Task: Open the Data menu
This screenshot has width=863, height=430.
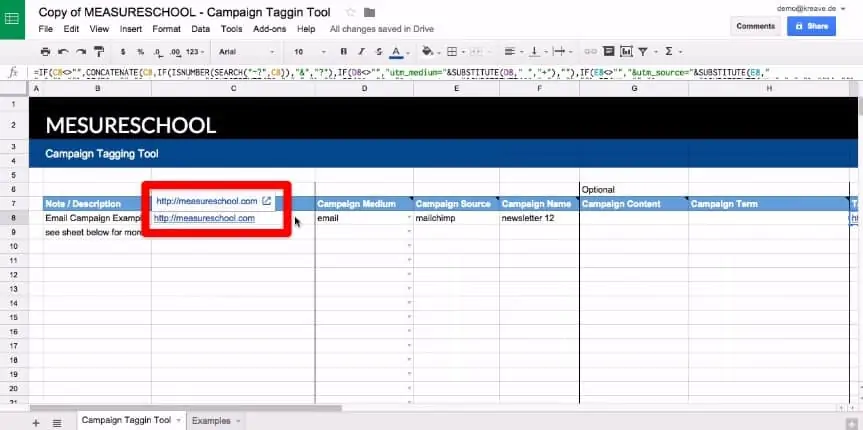Action: [200, 29]
